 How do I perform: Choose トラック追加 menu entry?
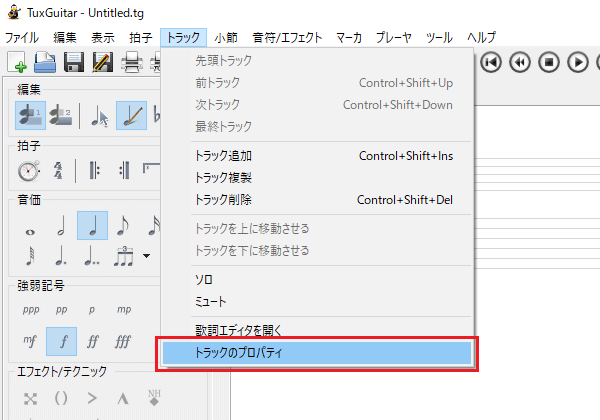[318, 156]
